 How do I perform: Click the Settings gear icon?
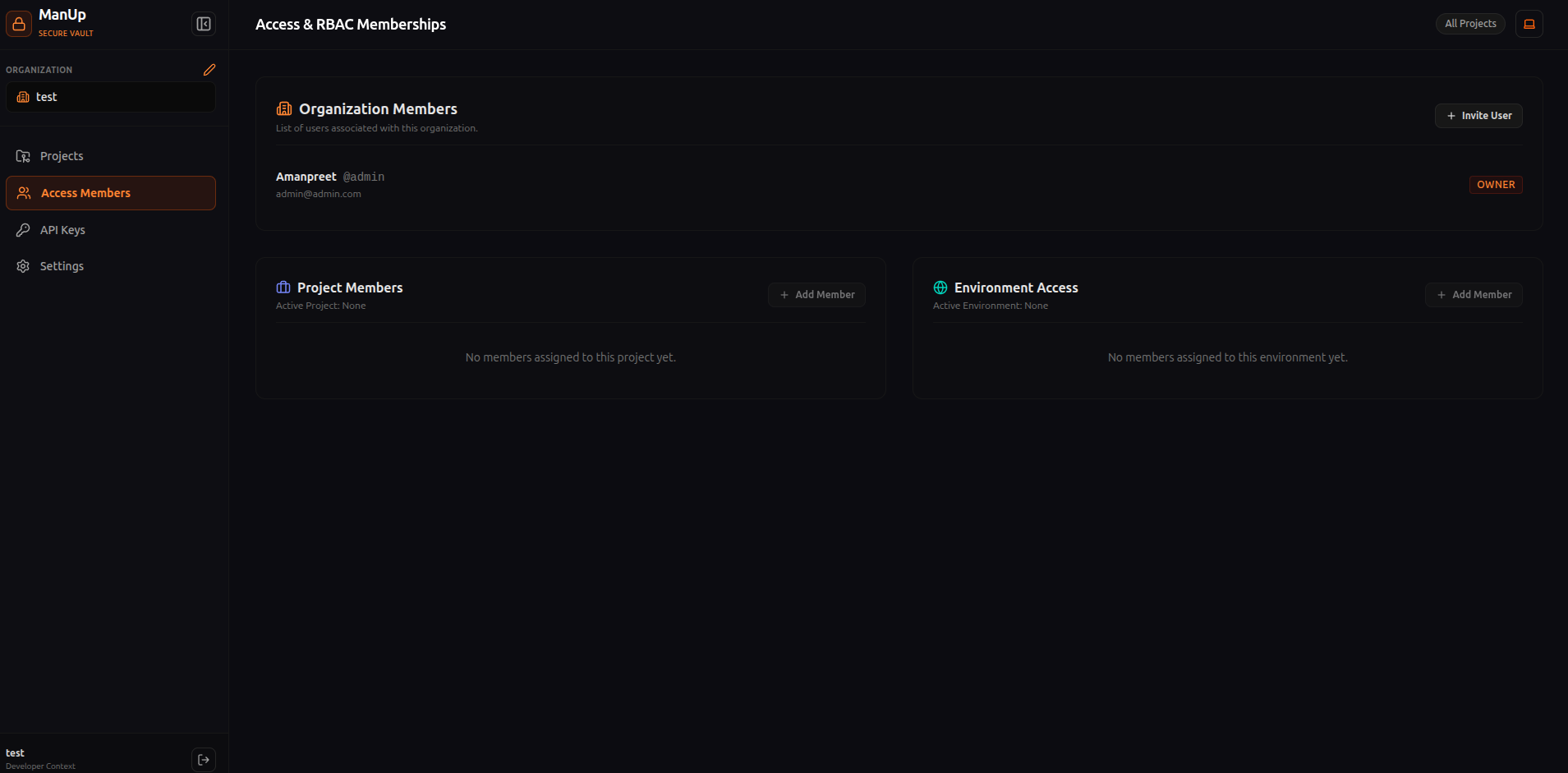(23, 266)
